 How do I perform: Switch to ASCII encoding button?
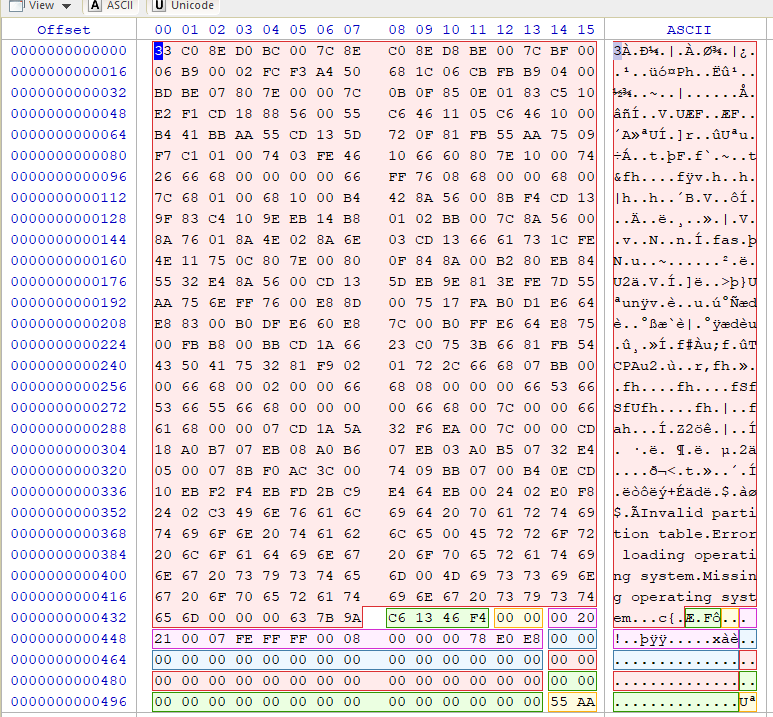tap(112, 5)
